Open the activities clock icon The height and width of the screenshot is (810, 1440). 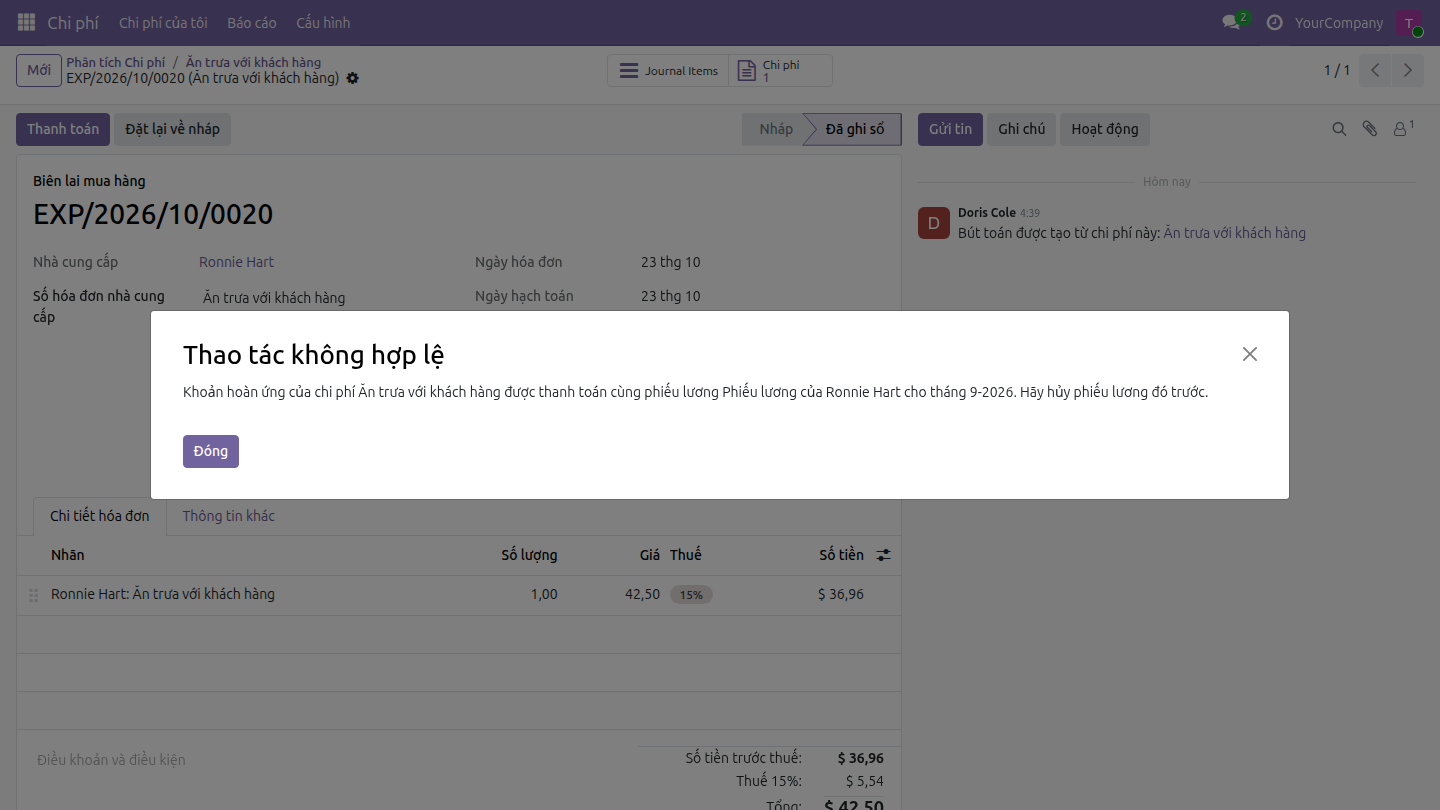click(1274, 22)
